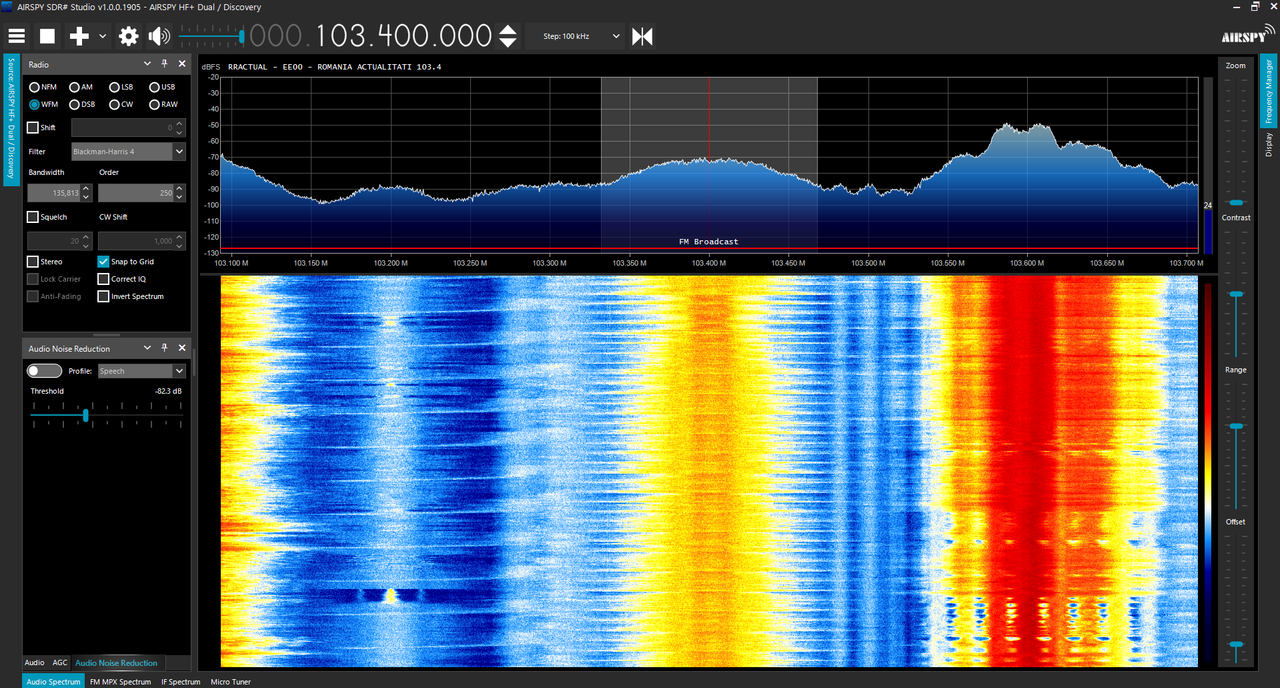This screenshot has height=688, width=1280.
Task: Click the 103.200 M axis label
Action: (x=390, y=263)
